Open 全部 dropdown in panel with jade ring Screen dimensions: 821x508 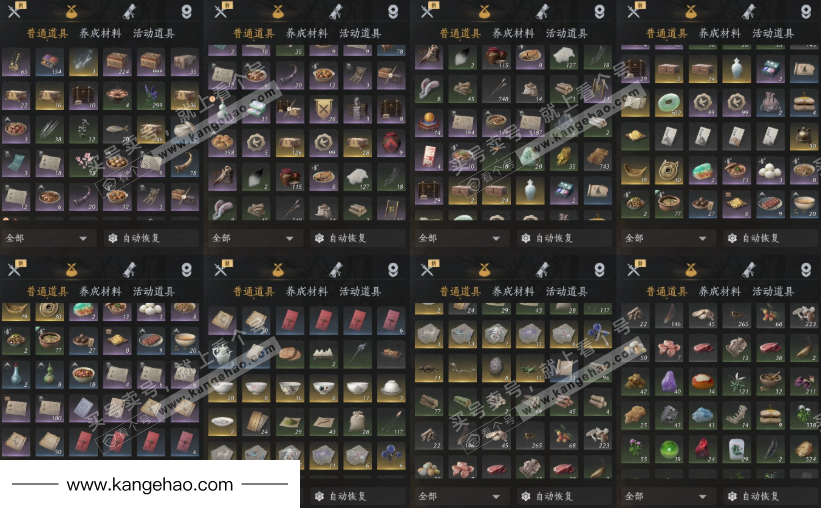[668, 238]
